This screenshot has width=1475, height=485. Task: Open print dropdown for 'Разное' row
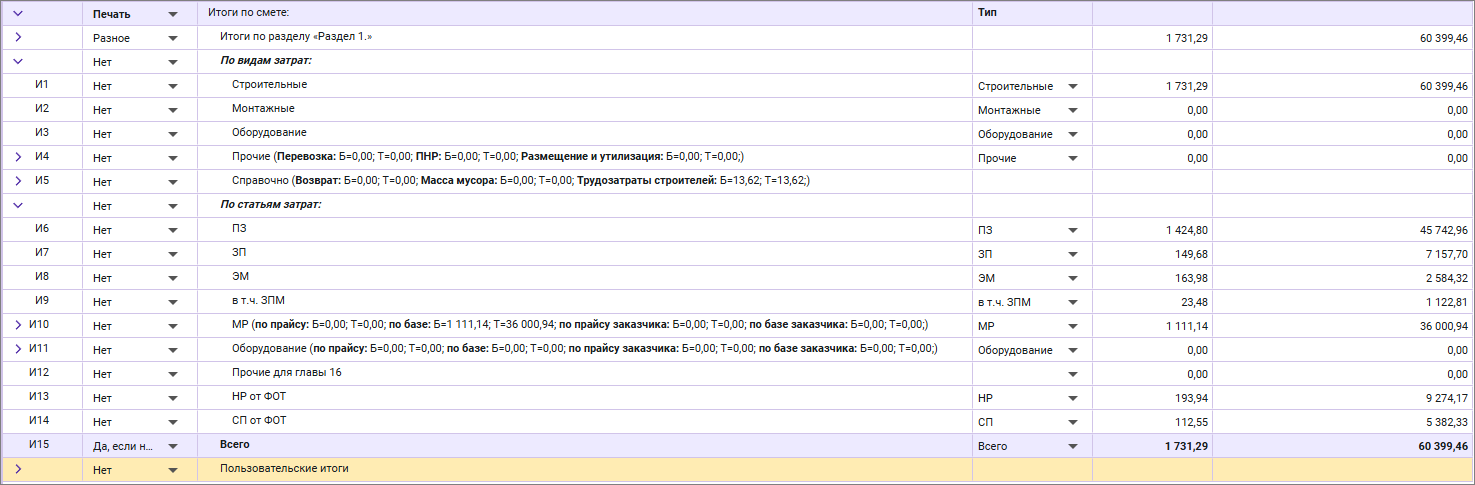[173, 38]
